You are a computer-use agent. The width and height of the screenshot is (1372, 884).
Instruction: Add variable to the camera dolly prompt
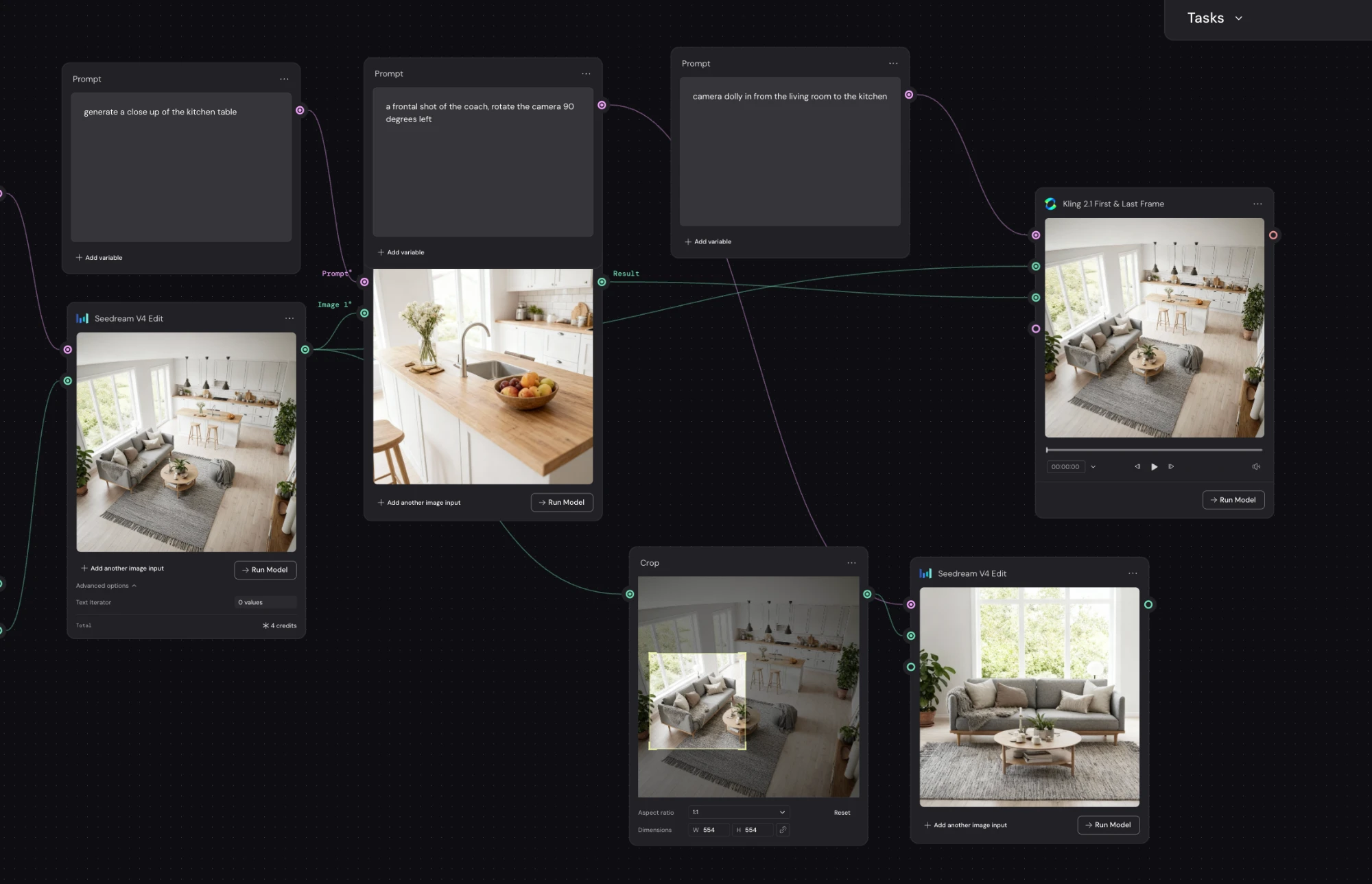[708, 241]
